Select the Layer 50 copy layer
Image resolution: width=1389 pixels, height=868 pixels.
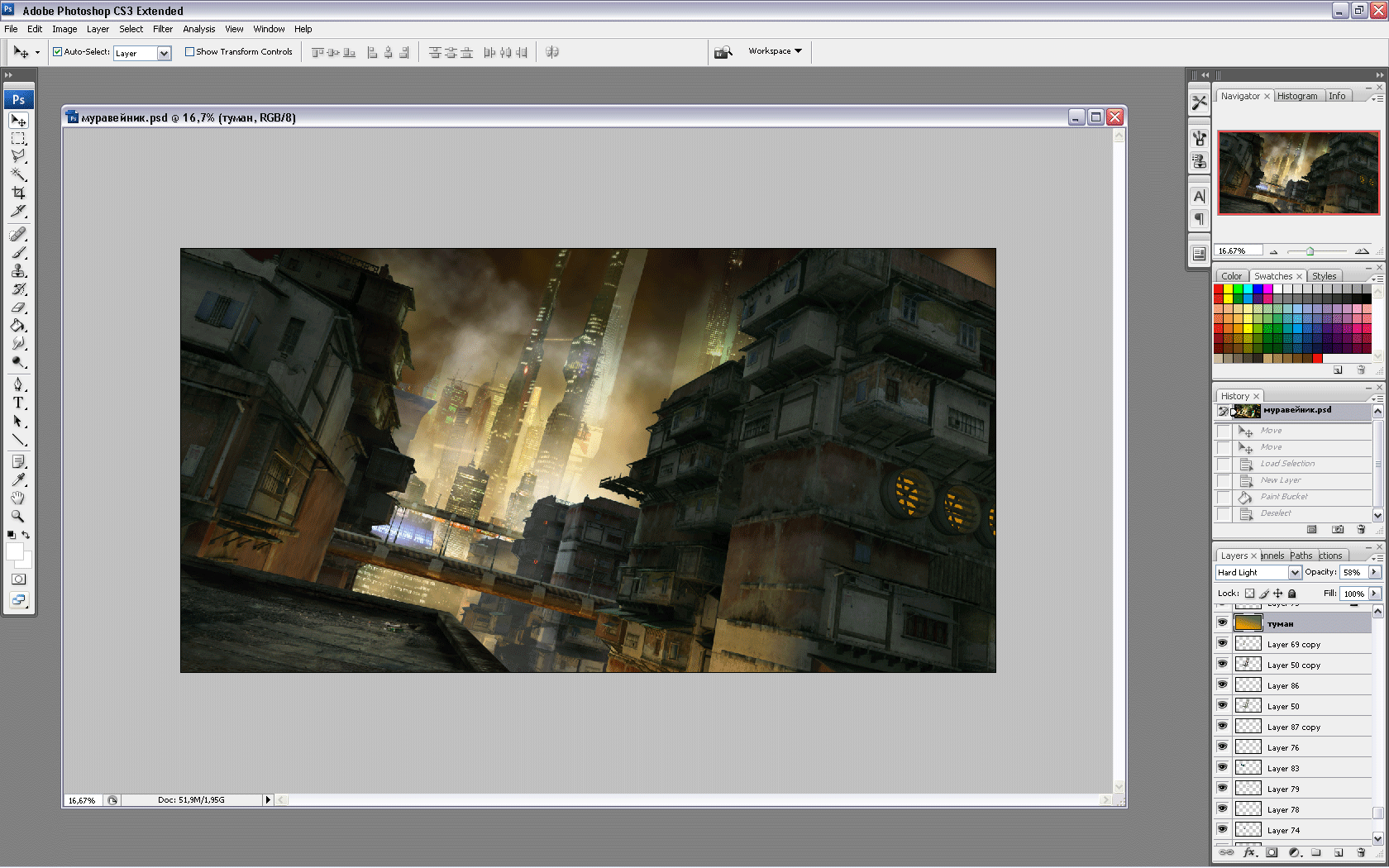tap(1294, 665)
